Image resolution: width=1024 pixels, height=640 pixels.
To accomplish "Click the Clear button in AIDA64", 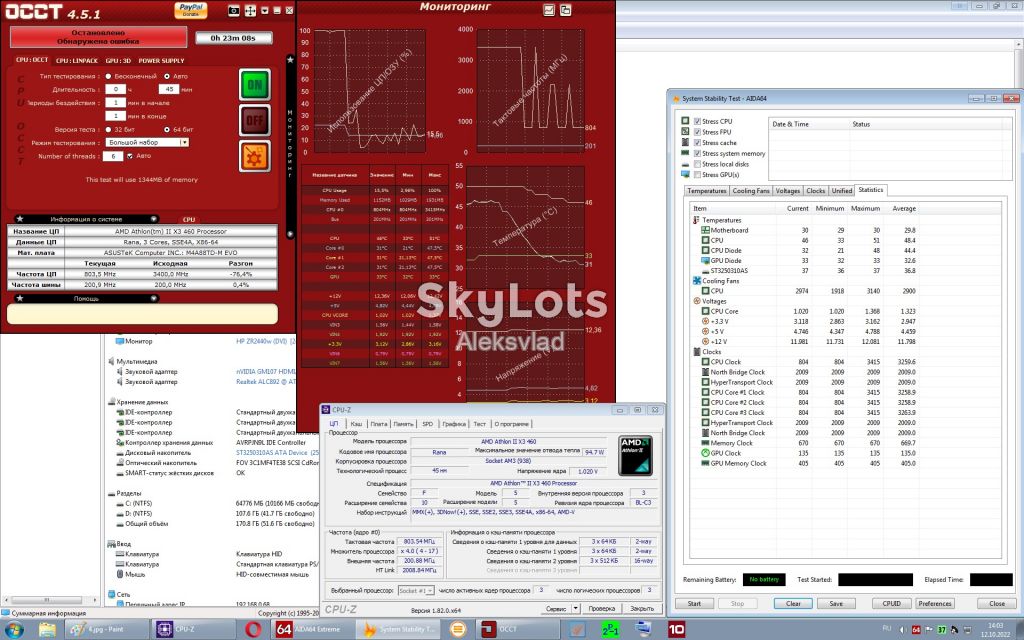I will pos(793,603).
